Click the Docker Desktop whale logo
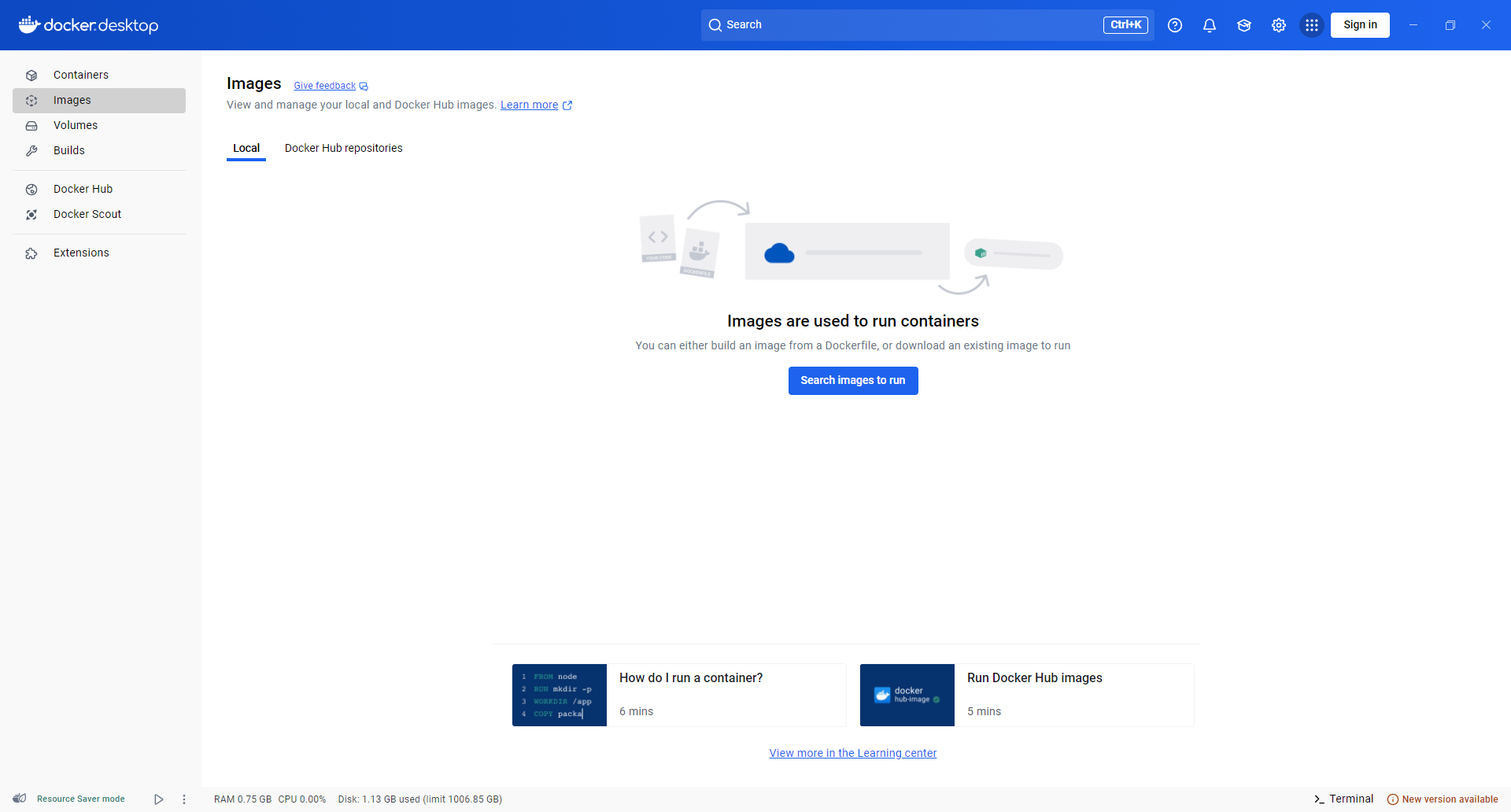This screenshot has width=1511, height=812. tap(29, 24)
